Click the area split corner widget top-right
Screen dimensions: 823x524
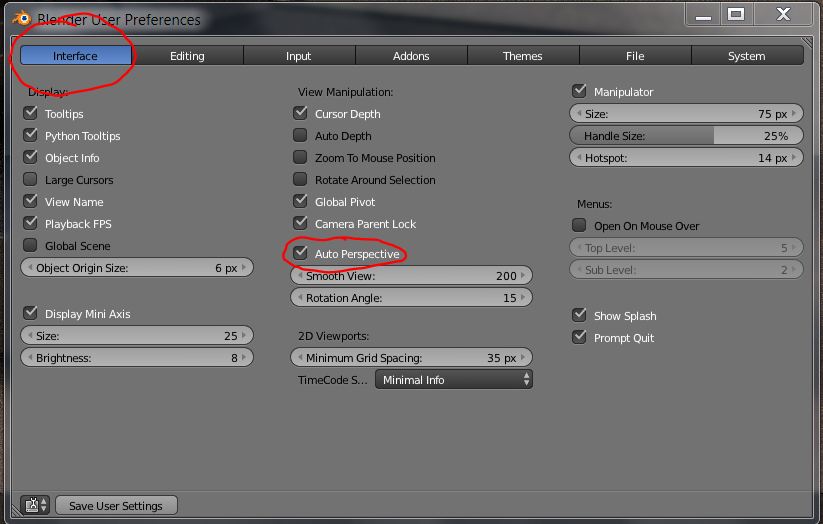[x=806, y=43]
